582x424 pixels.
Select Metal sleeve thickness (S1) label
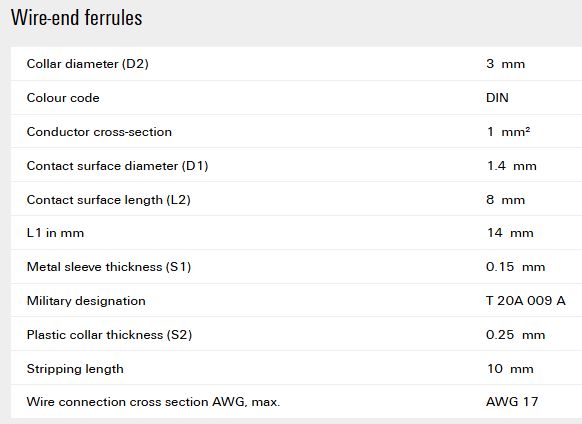109,267
